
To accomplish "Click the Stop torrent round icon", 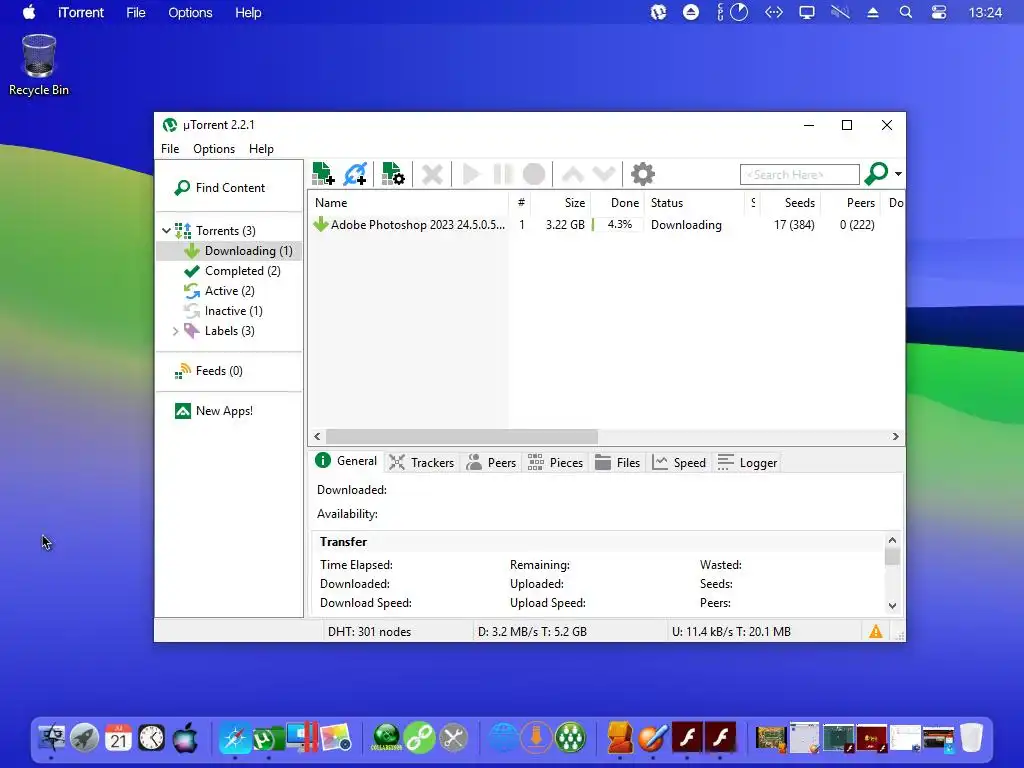I will (x=534, y=174).
